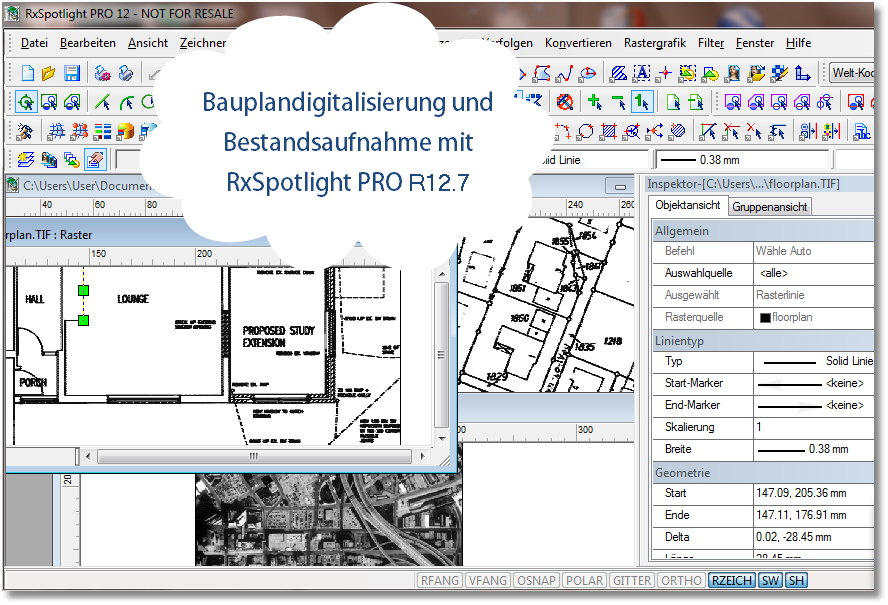Toggle OSNAP in the status bar

(536, 580)
